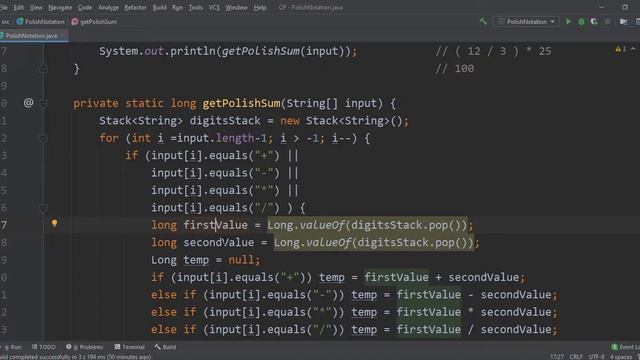Click the PolishNotation breadcrumb
This screenshot has width=640, height=360.
(x=44, y=22)
